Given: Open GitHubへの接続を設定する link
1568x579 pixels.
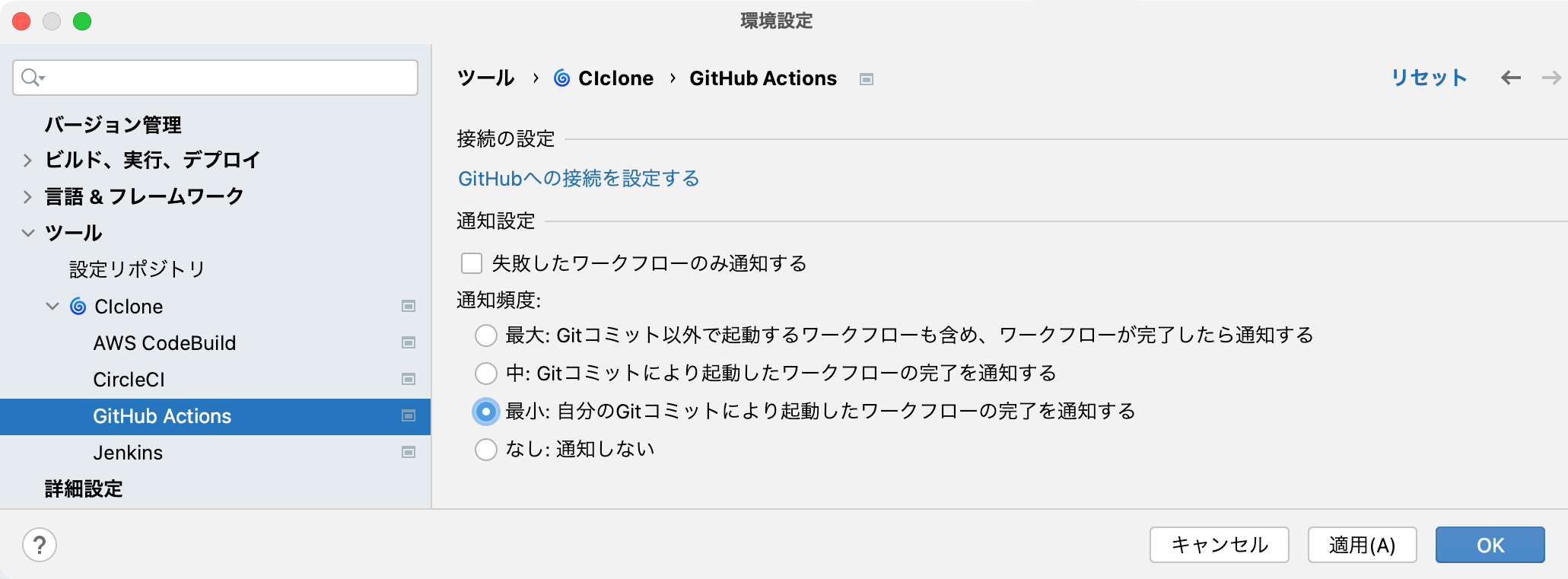Looking at the screenshot, I should pos(578,179).
